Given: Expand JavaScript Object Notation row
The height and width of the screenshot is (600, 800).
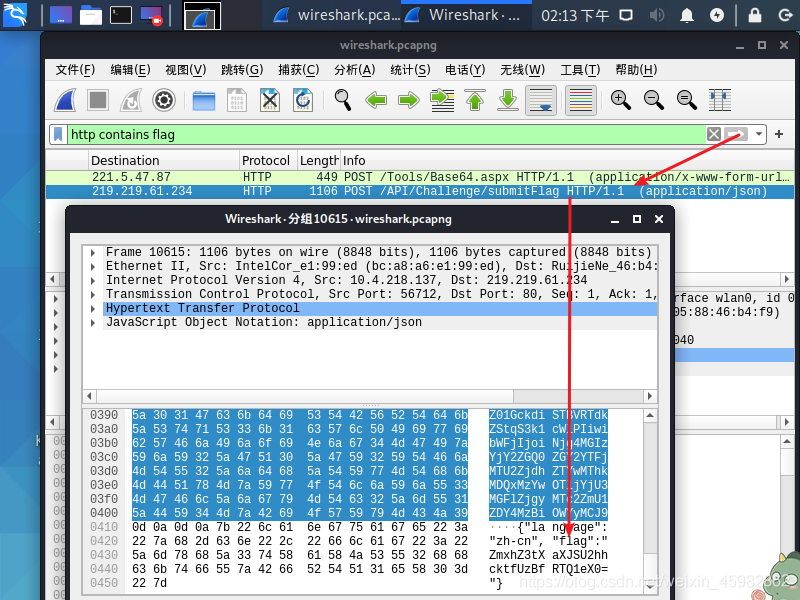Looking at the screenshot, I should (x=93, y=322).
